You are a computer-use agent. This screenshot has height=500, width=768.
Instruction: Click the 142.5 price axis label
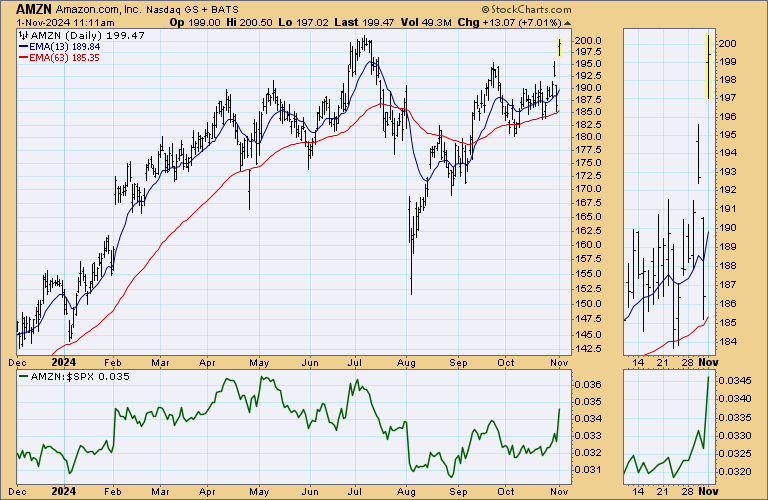click(588, 349)
